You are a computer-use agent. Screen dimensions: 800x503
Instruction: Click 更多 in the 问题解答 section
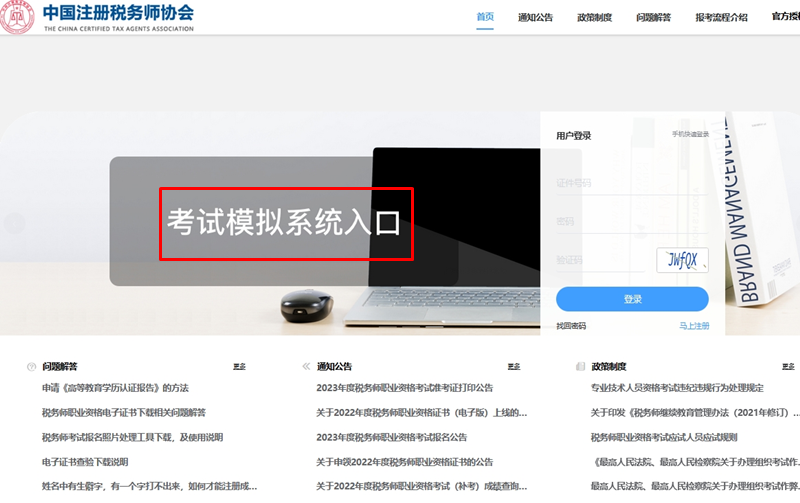pos(239,366)
